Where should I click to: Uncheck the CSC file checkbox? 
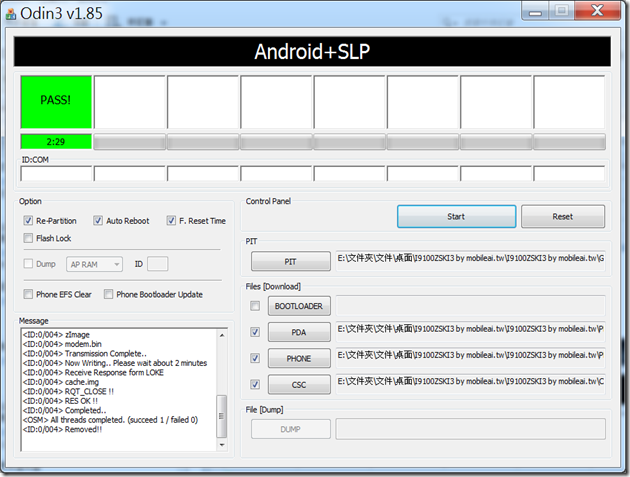click(255, 385)
